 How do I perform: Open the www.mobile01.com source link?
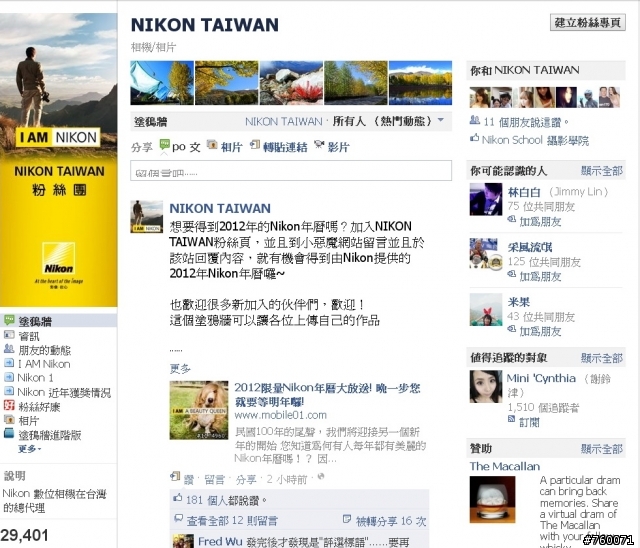280,415
